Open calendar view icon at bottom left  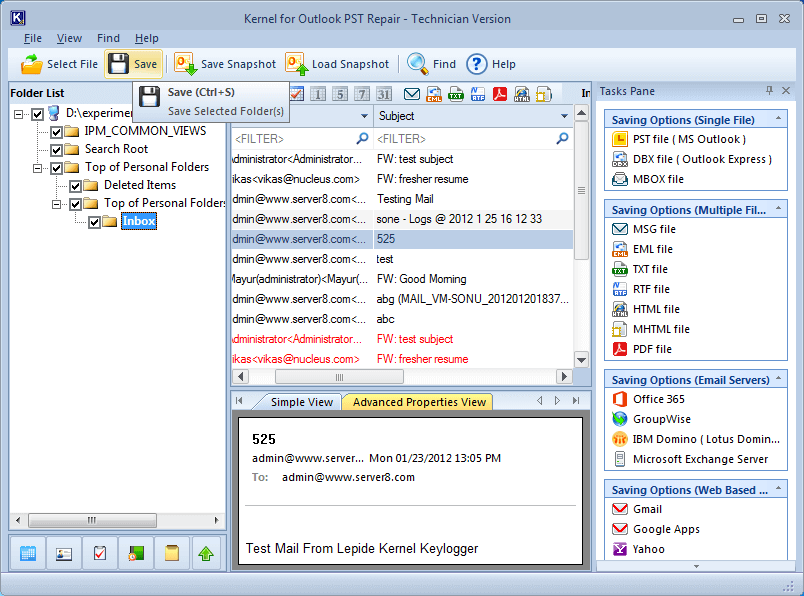28,553
